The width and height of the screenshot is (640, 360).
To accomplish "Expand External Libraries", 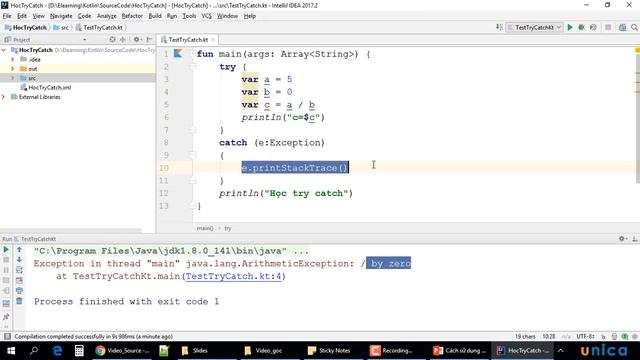I will tap(4, 97).
